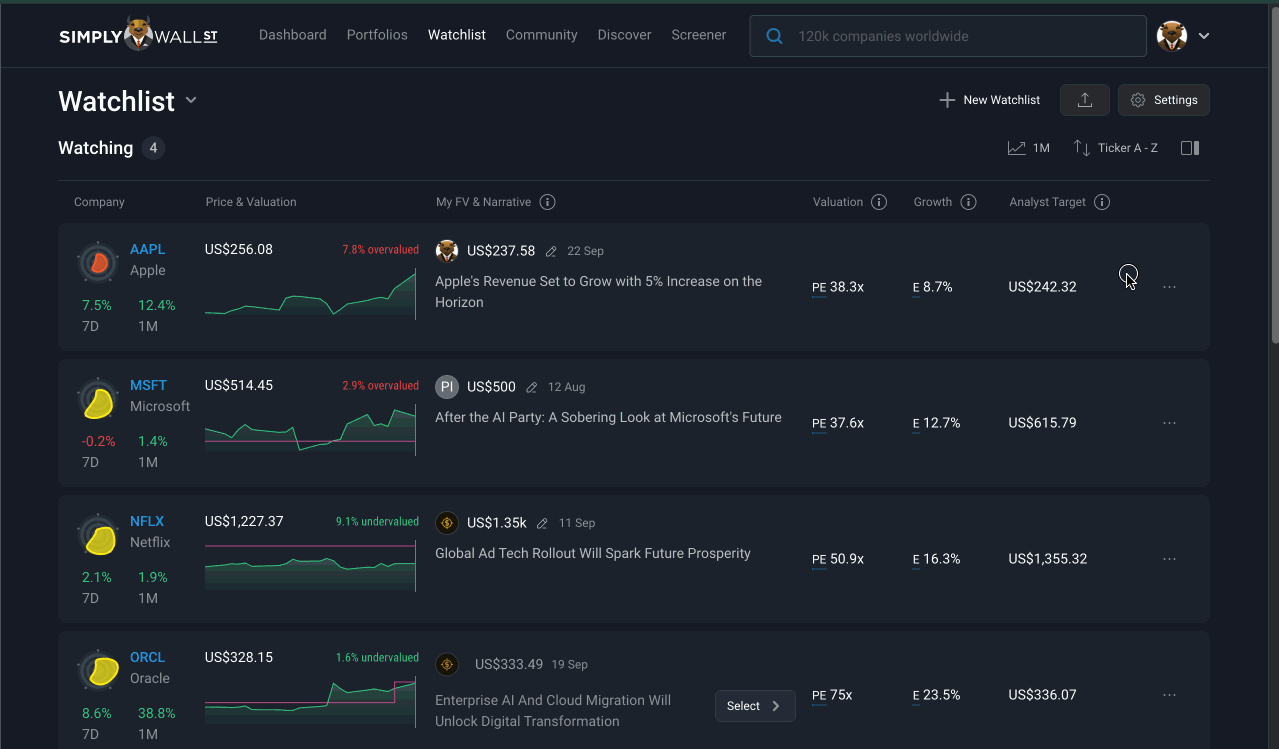This screenshot has height=749, width=1279.
Task: Click the Select button on Oracle narrative
Action: pyautogui.click(x=755, y=706)
